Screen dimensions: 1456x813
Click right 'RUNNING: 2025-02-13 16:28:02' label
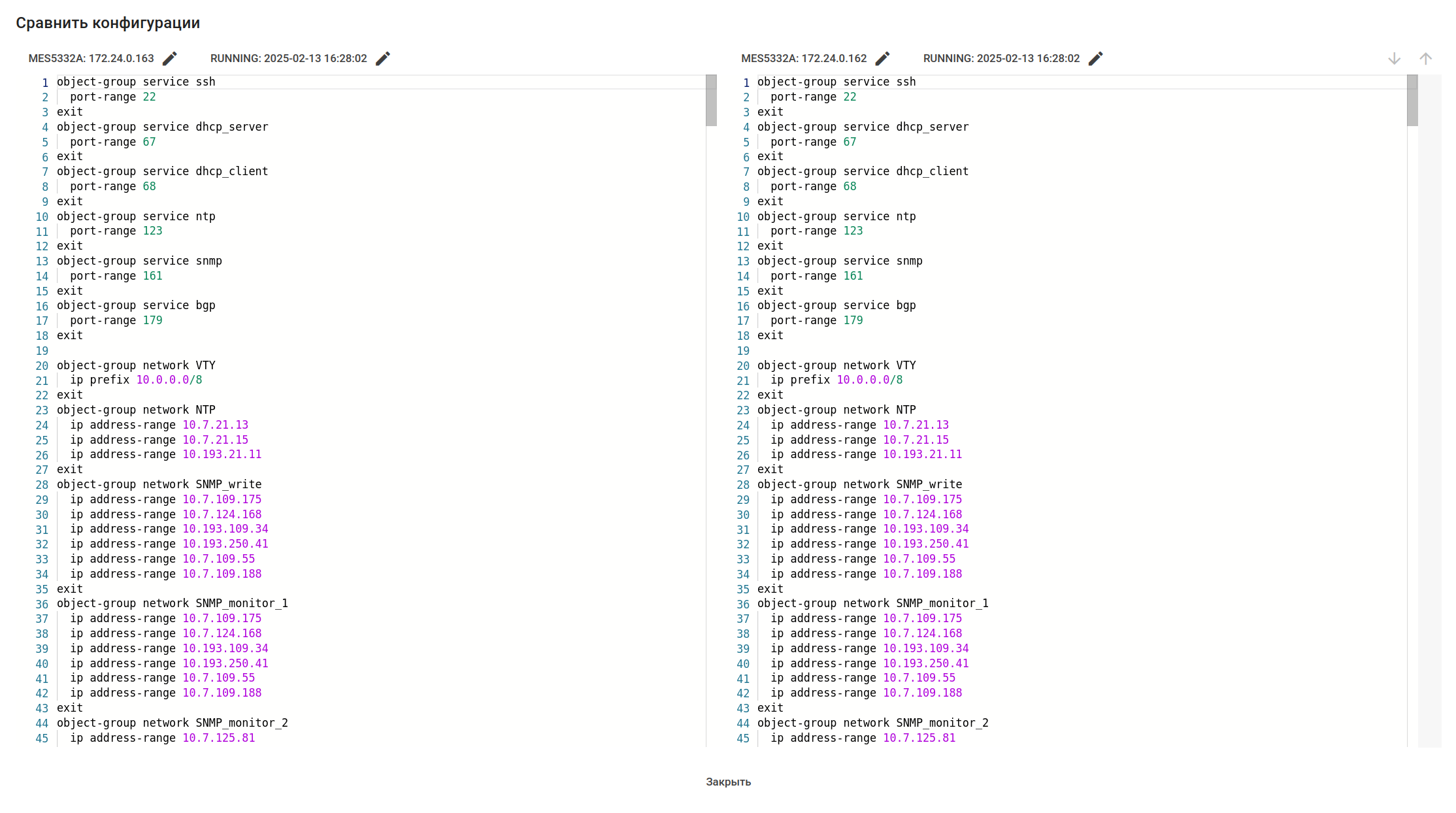click(1001, 59)
